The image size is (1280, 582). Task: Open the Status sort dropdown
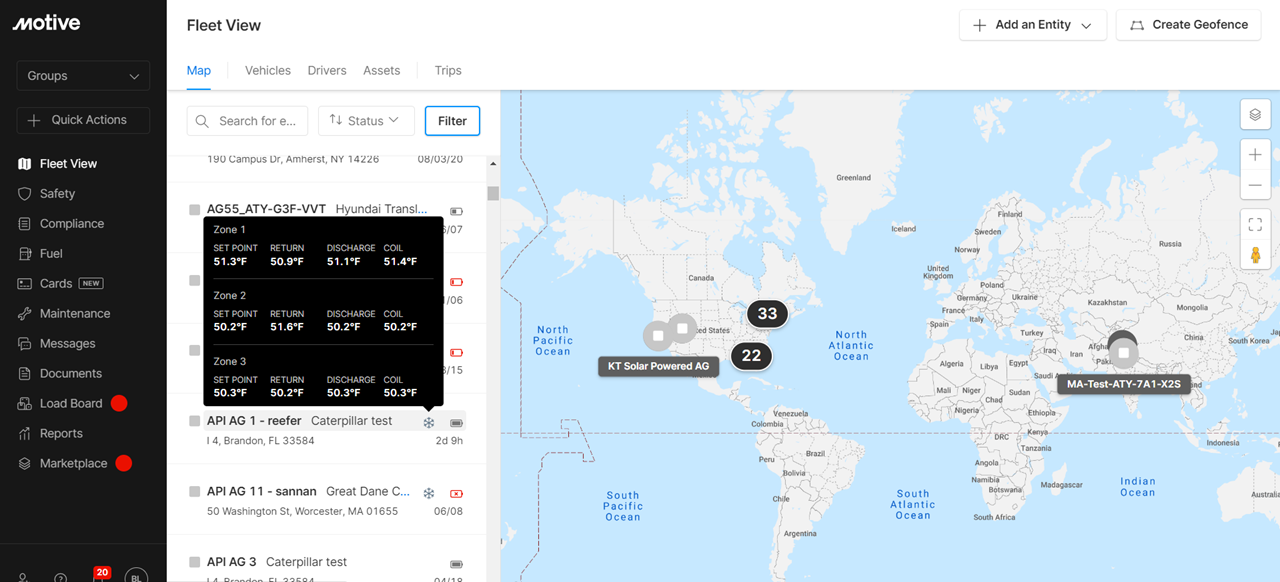click(x=366, y=121)
